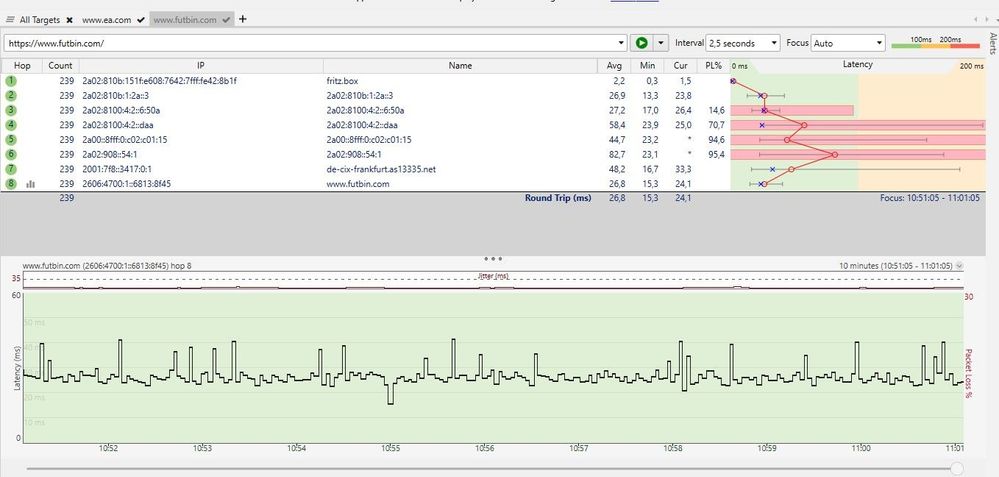This screenshot has width=999, height=477.
Task: Click the Focus: 10:51:05 - 11:01:05 text
Action: click(930, 198)
